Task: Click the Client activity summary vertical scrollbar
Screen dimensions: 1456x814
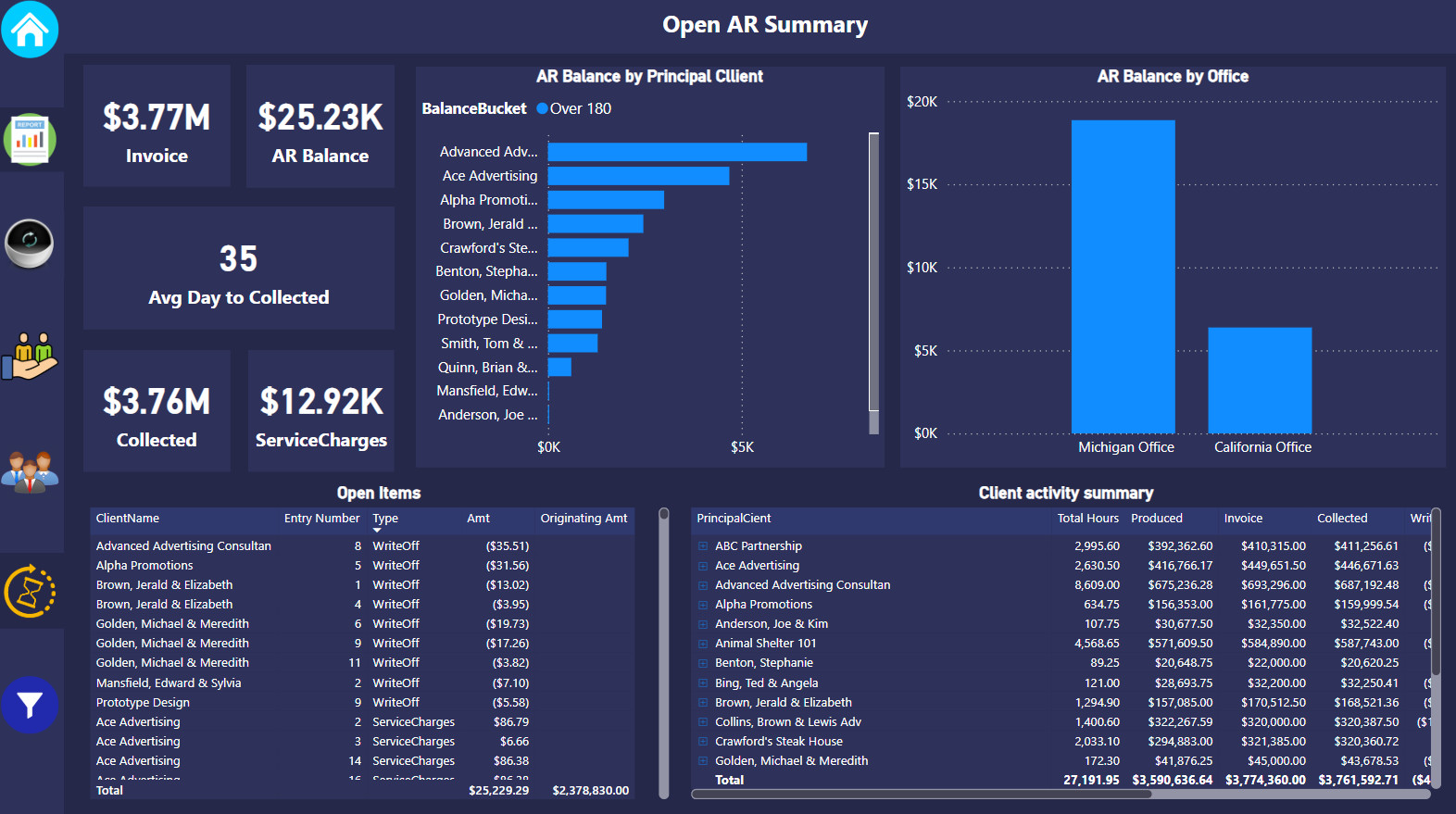Action: [1436, 593]
